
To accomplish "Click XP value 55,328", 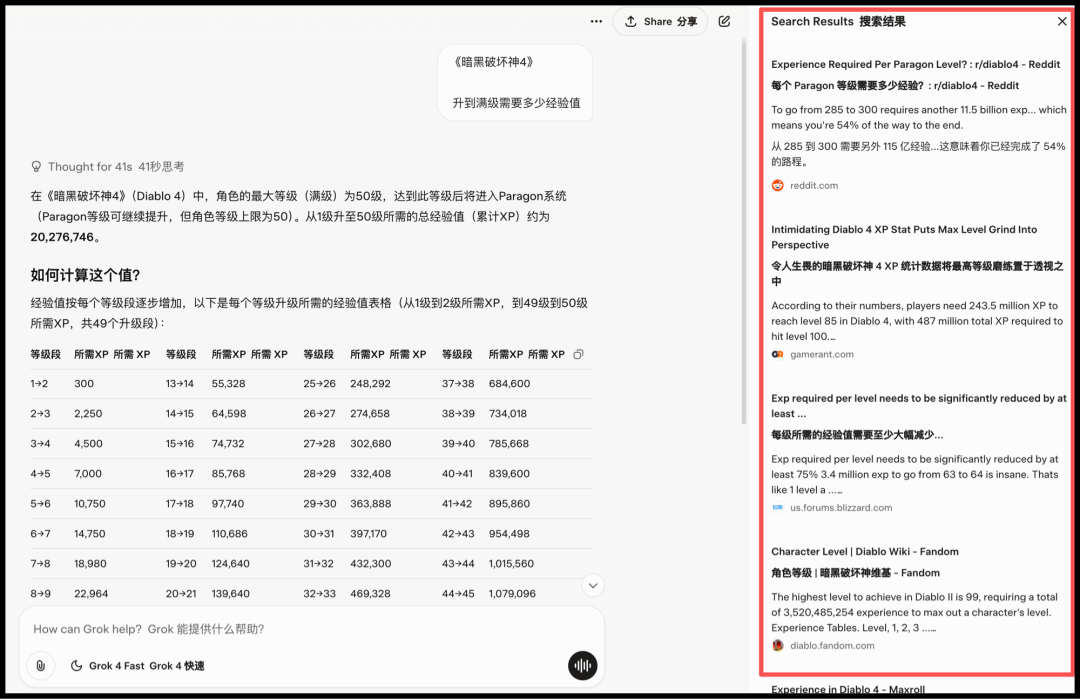I will (229, 384).
